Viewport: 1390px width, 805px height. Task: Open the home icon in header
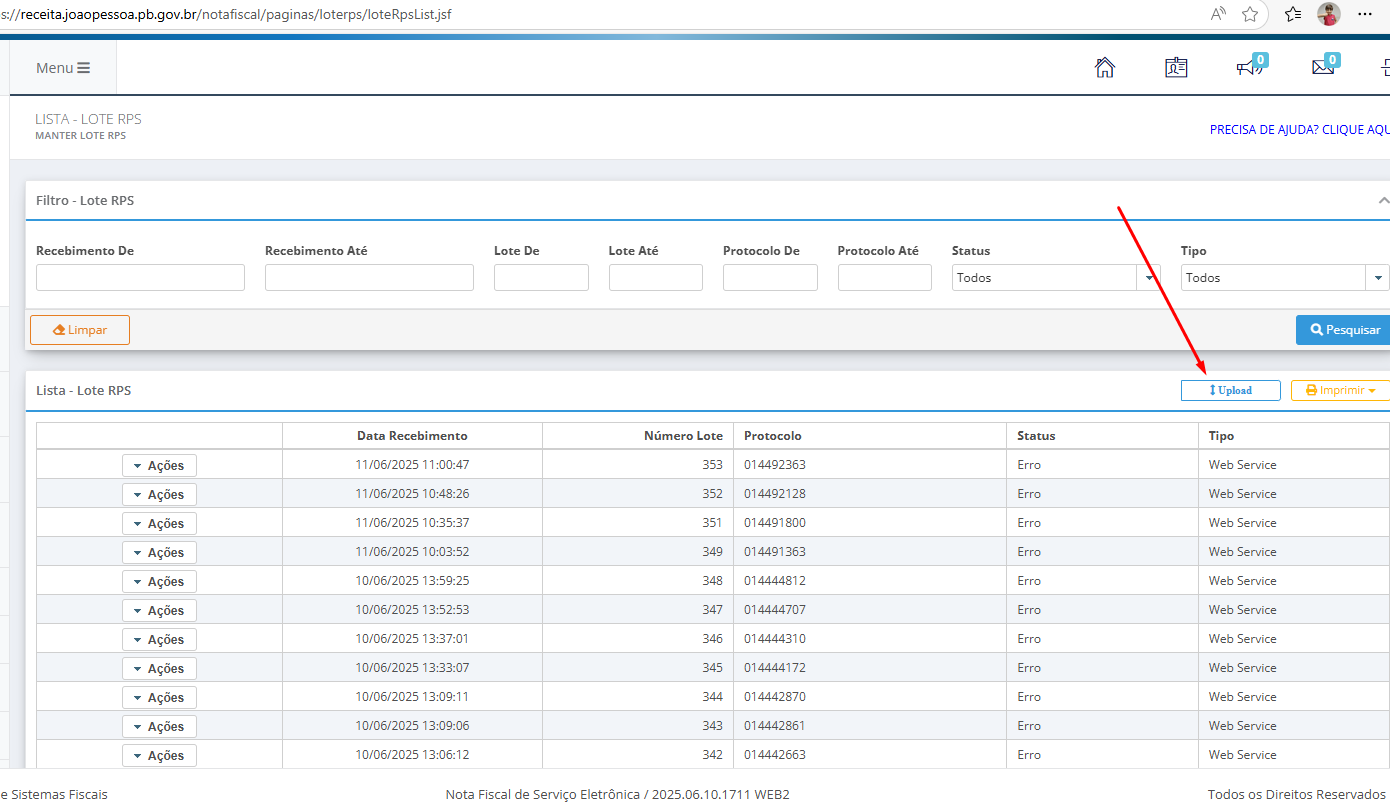point(1105,67)
